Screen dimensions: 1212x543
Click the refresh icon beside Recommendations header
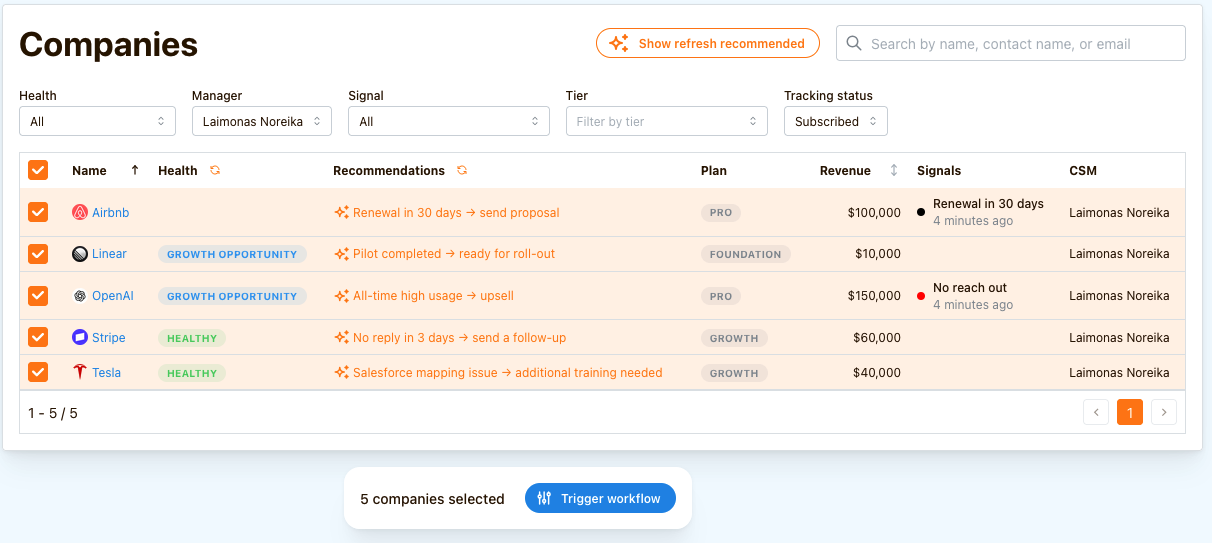(461, 171)
